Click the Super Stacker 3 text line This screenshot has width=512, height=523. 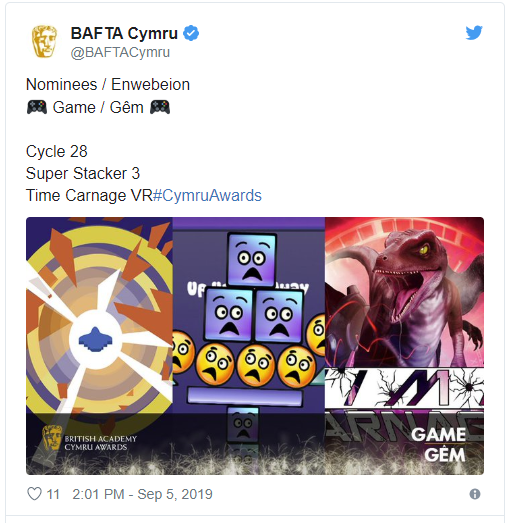coord(83,173)
